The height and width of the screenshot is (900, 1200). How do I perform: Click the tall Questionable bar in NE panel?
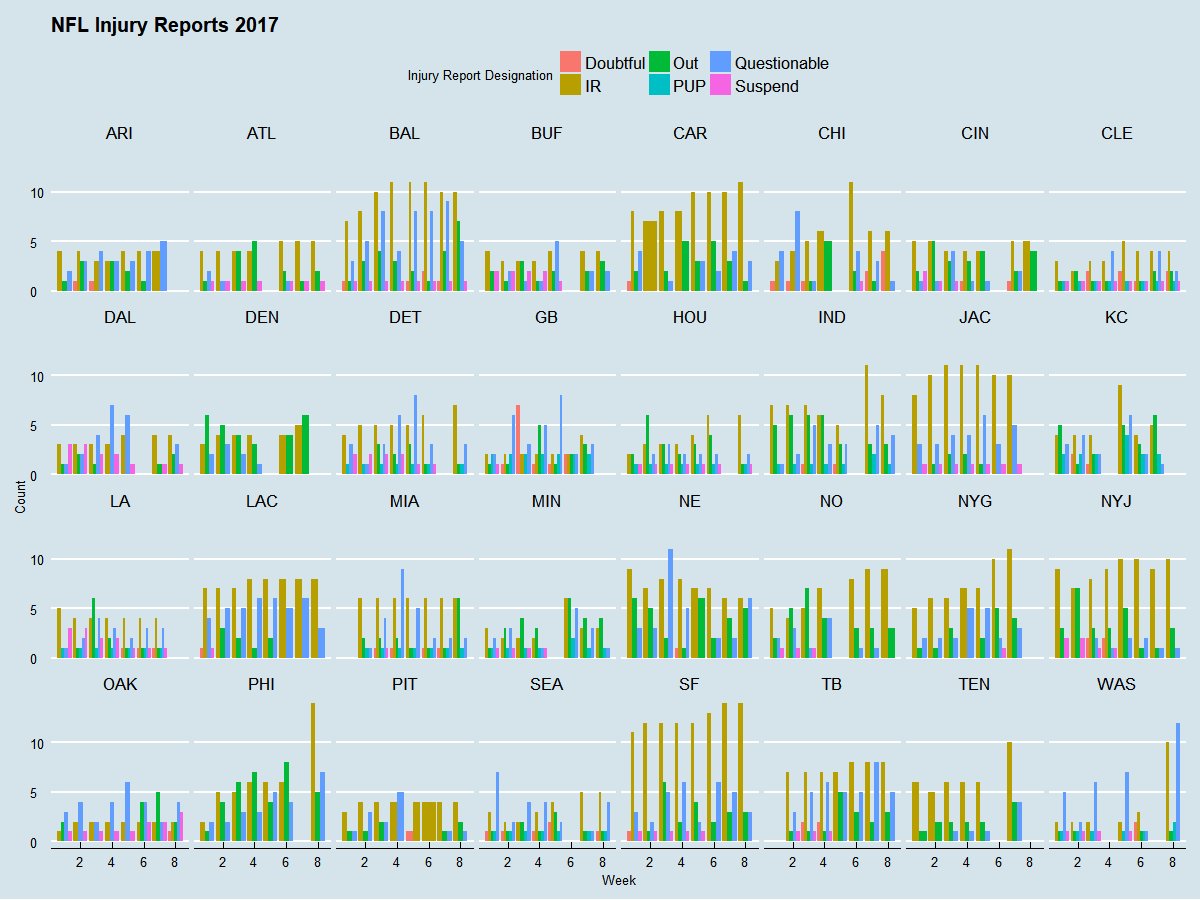tap(670, 603)
